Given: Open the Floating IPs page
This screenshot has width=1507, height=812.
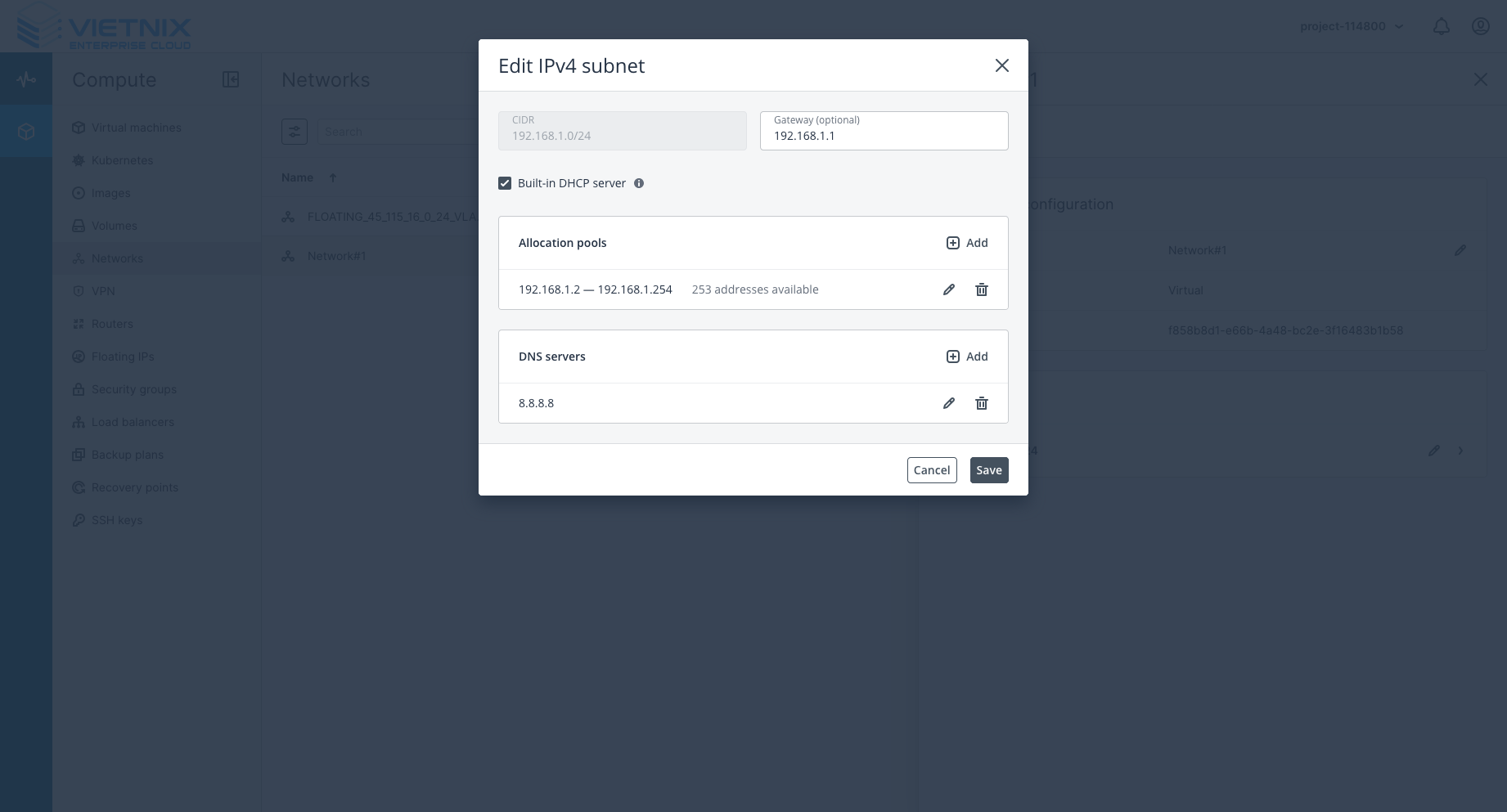Looking at the screenshot, I should [x=124, y=357].
